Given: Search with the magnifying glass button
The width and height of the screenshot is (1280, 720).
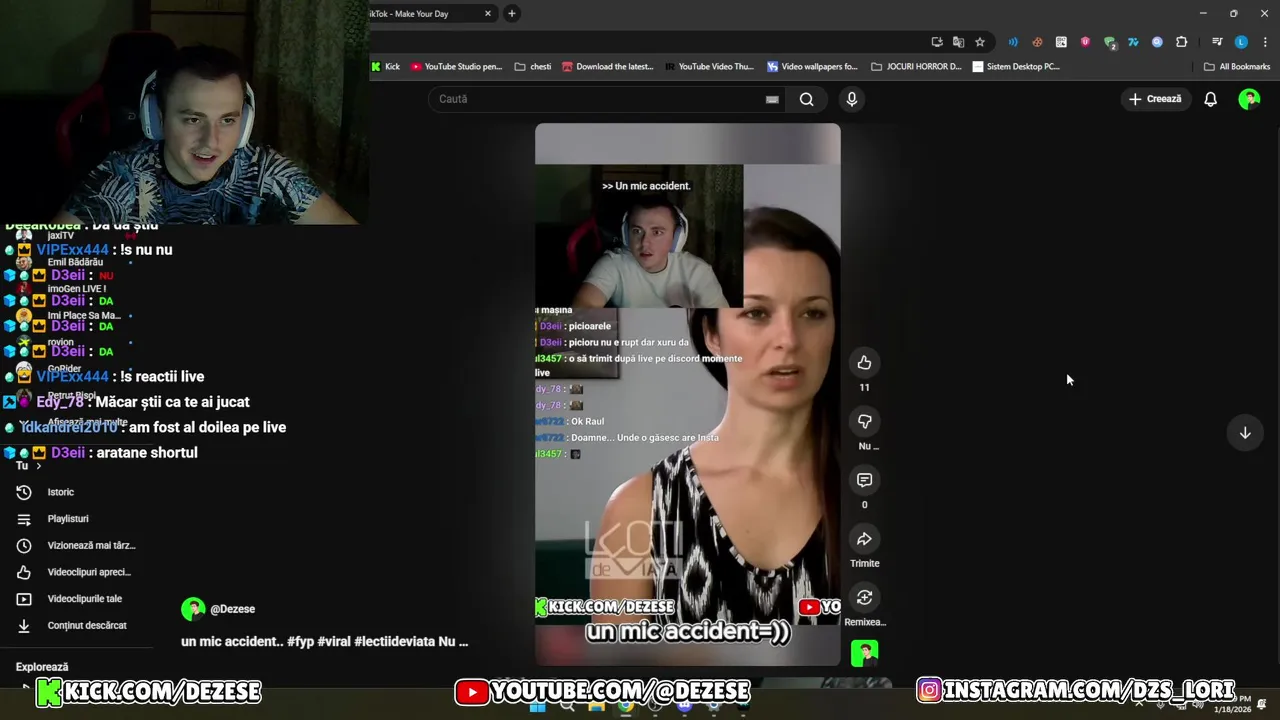Looking at the screenshot, I should 806,99.
